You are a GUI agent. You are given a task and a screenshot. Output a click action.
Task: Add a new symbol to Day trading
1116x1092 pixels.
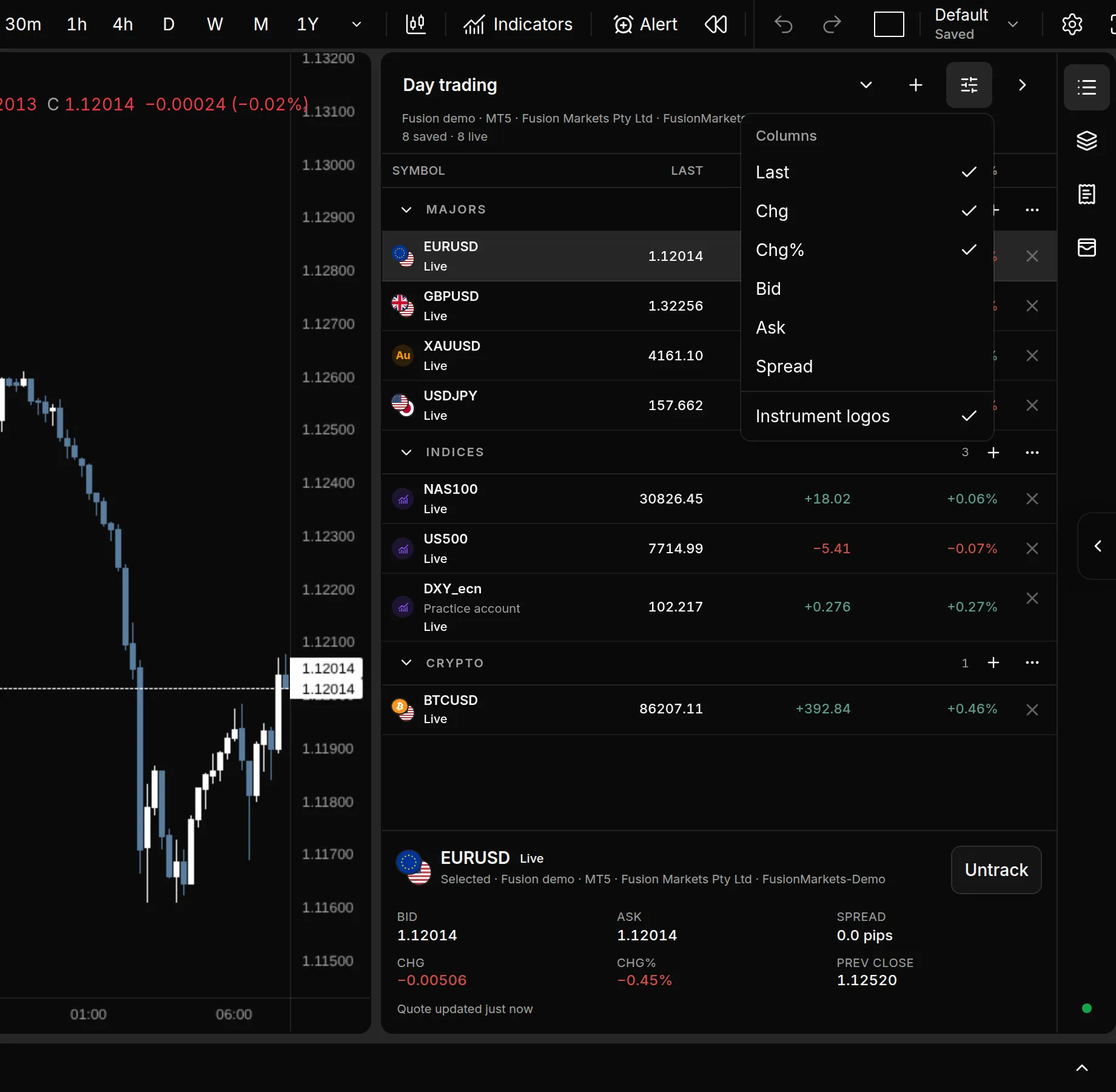(x=916, y=85)
